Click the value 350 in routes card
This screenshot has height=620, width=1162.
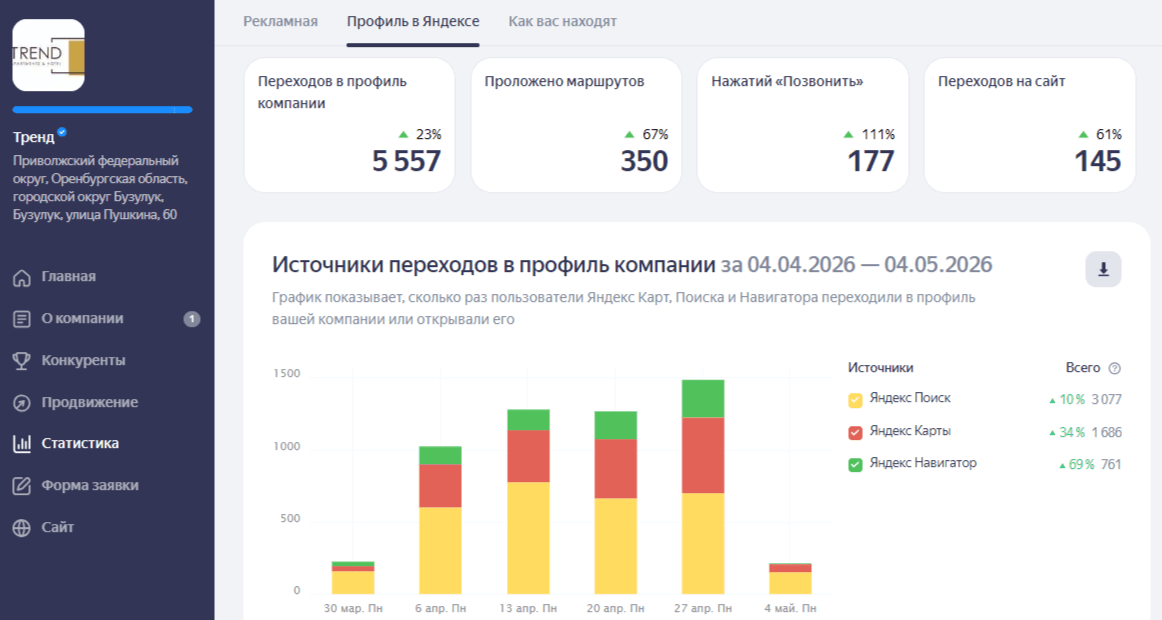tap(644, 161)
